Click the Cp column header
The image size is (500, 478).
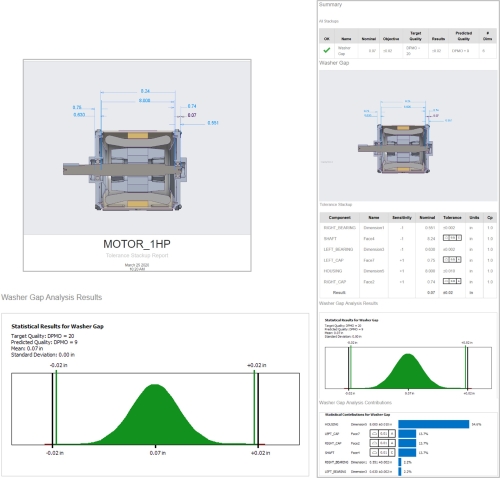click(490, 217)
